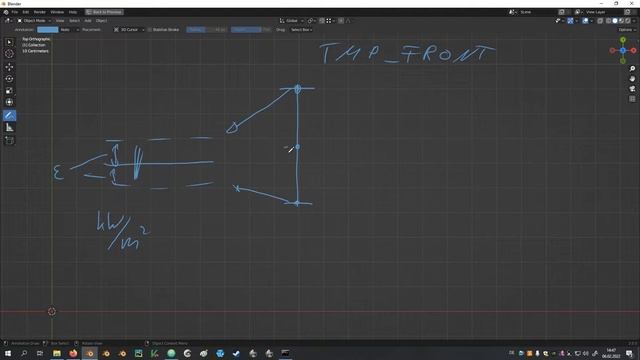Image resolution: width=640 pixels, height=360 pixels.
Task: Open 3D Cursor placement dropdown
Action: click(x=129, y=30)
